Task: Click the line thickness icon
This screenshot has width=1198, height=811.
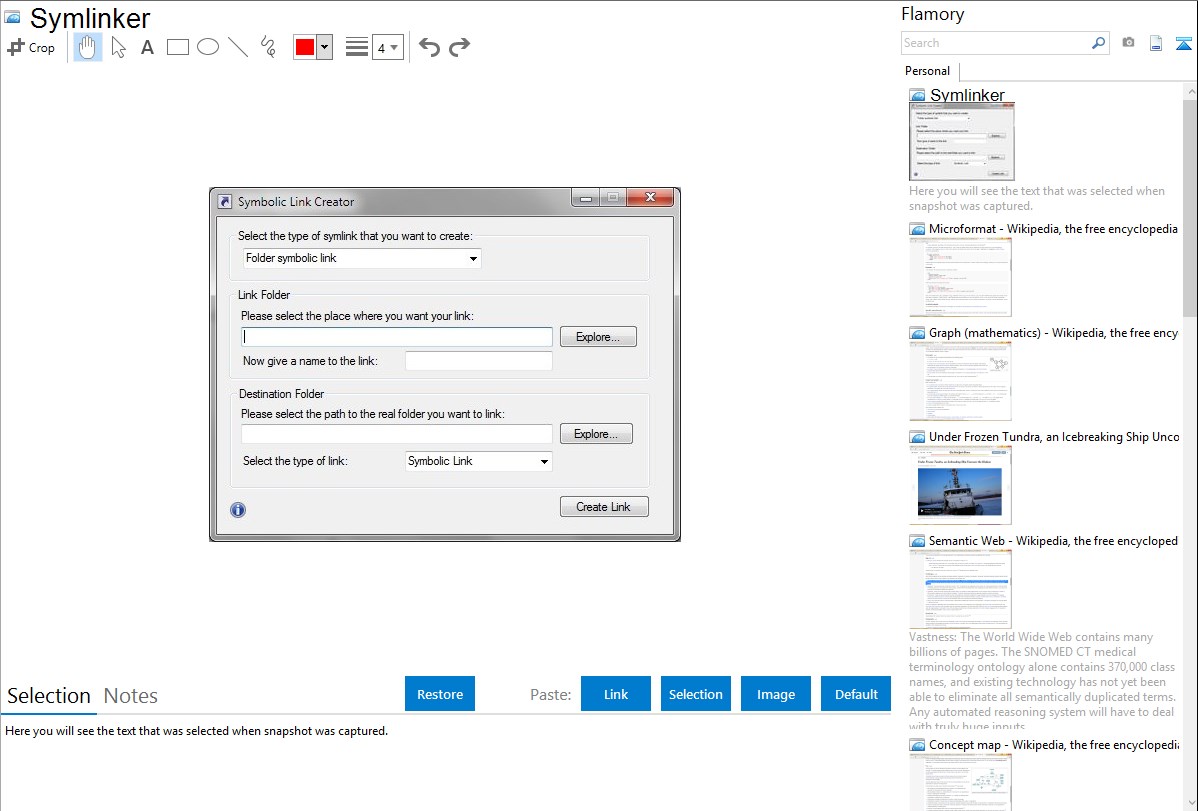Action: (x=356, y=47)
